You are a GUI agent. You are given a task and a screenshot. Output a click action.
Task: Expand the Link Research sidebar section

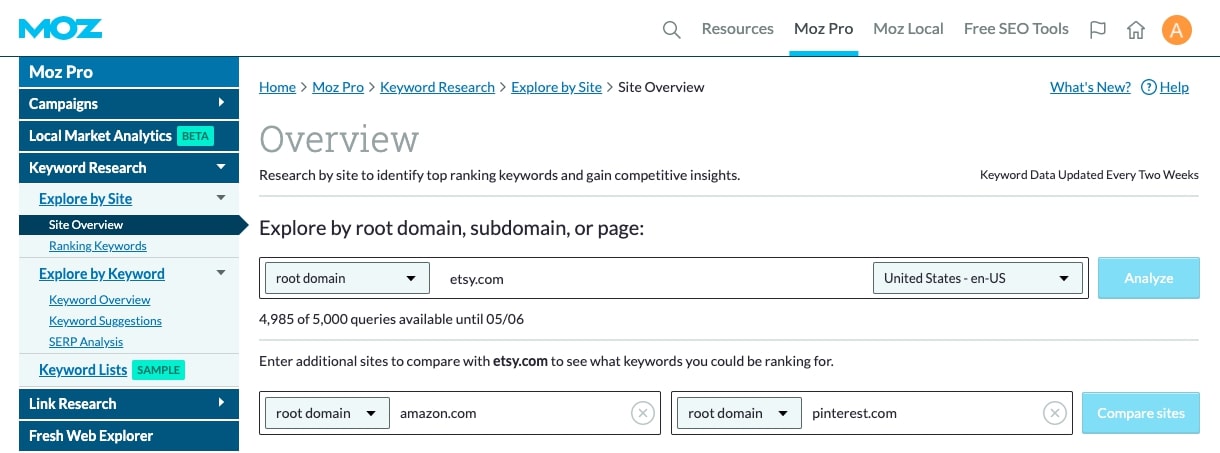[x=129, y=404]
